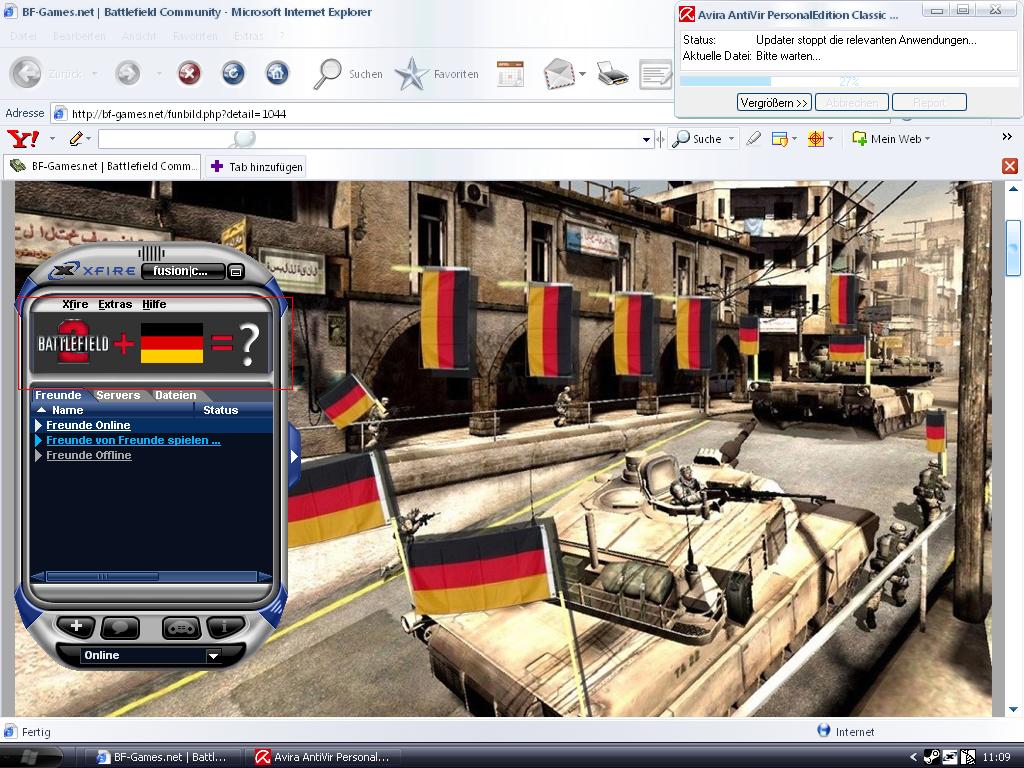Open Yahoo logo dropdown arrow
Viewport: 1024px width, 768px height.
[52, 138]
